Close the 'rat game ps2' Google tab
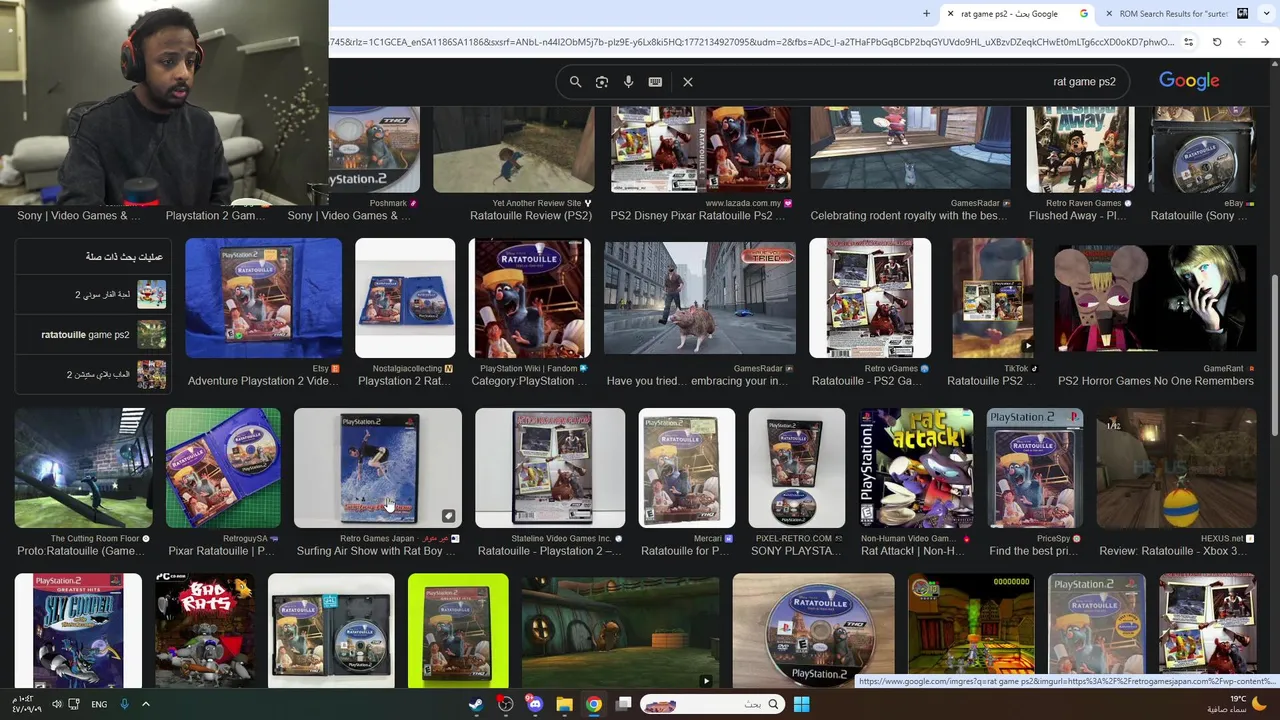This screenshot has height=720, width=1280. [x=951, y=14]
